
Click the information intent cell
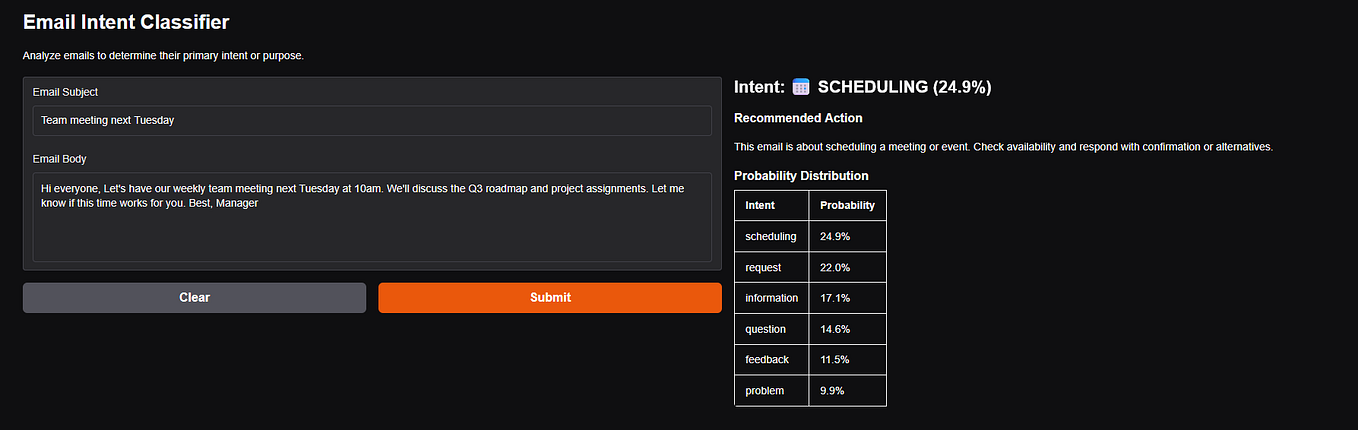(772, 298)
